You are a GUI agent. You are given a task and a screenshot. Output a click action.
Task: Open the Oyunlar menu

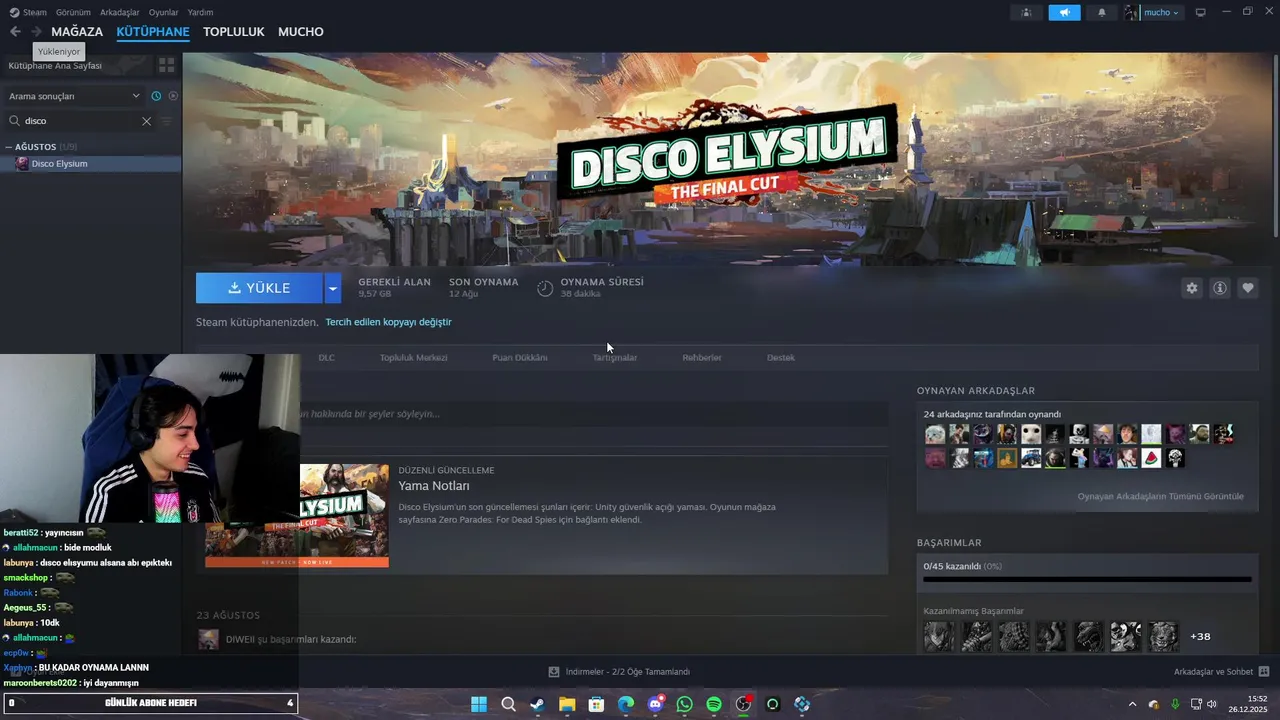pyautogui.click(x=163, y=12)
